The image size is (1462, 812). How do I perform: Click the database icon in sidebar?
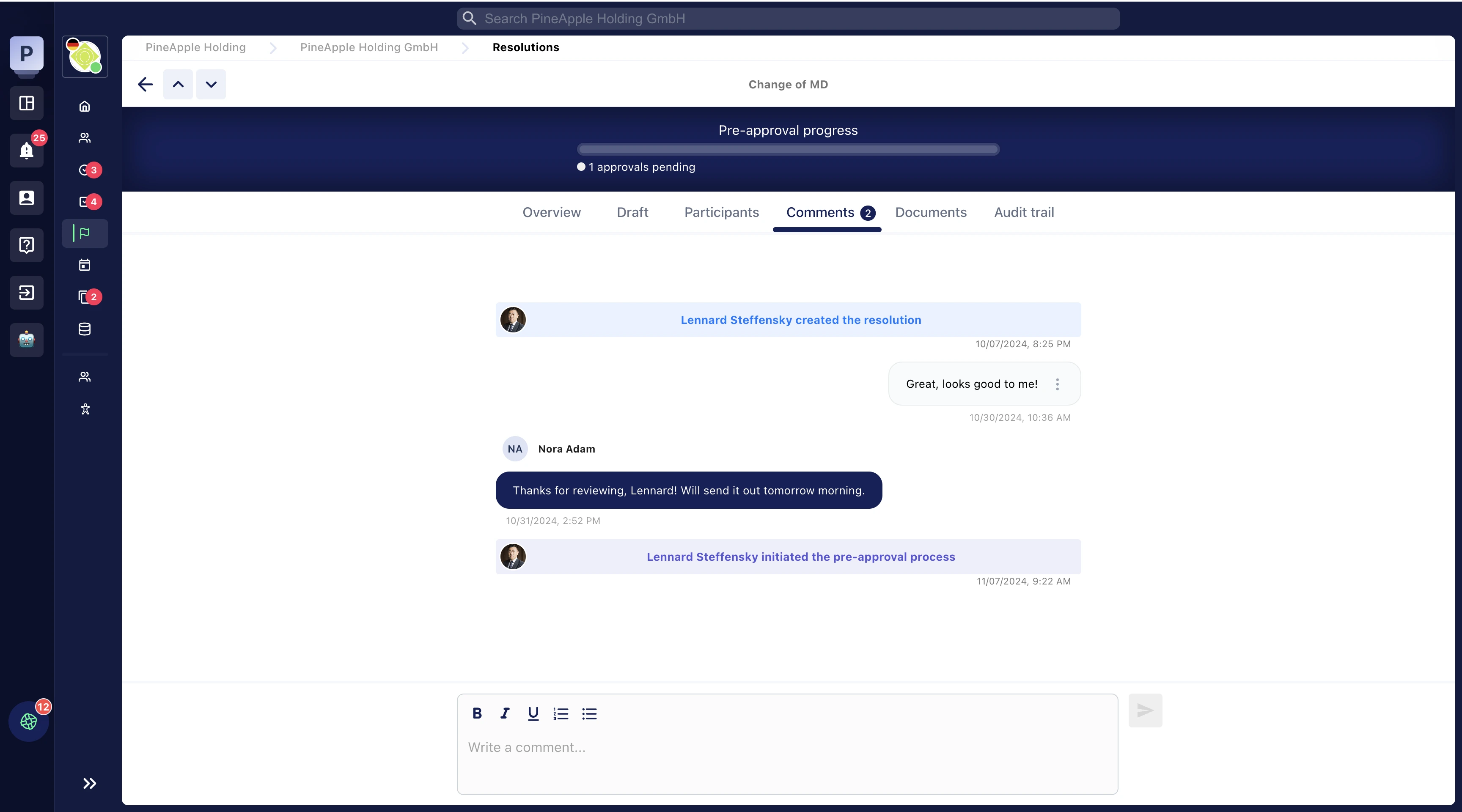[x=85, y=329]
